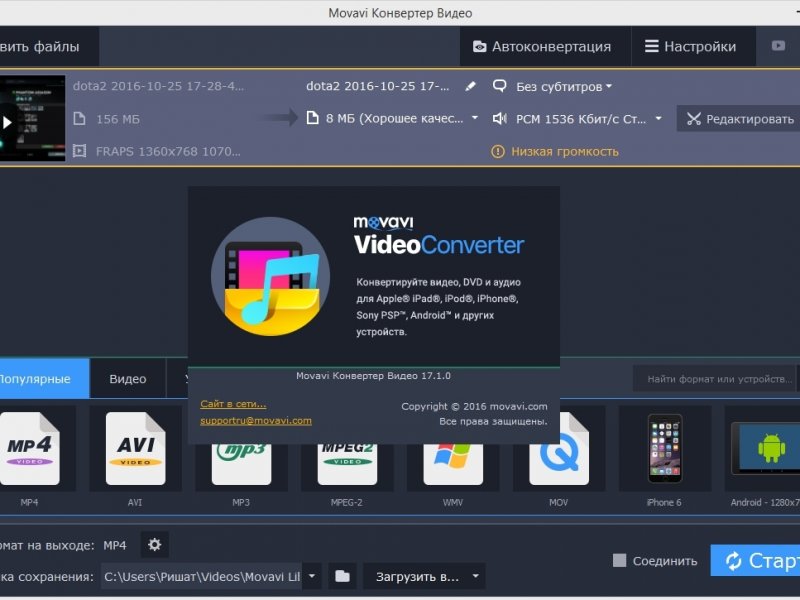Click the output filename dota2 2016-10-25 17-...
Image resolution: width=800 pixels, height=600 pixels.
click(x=378, y=86)
